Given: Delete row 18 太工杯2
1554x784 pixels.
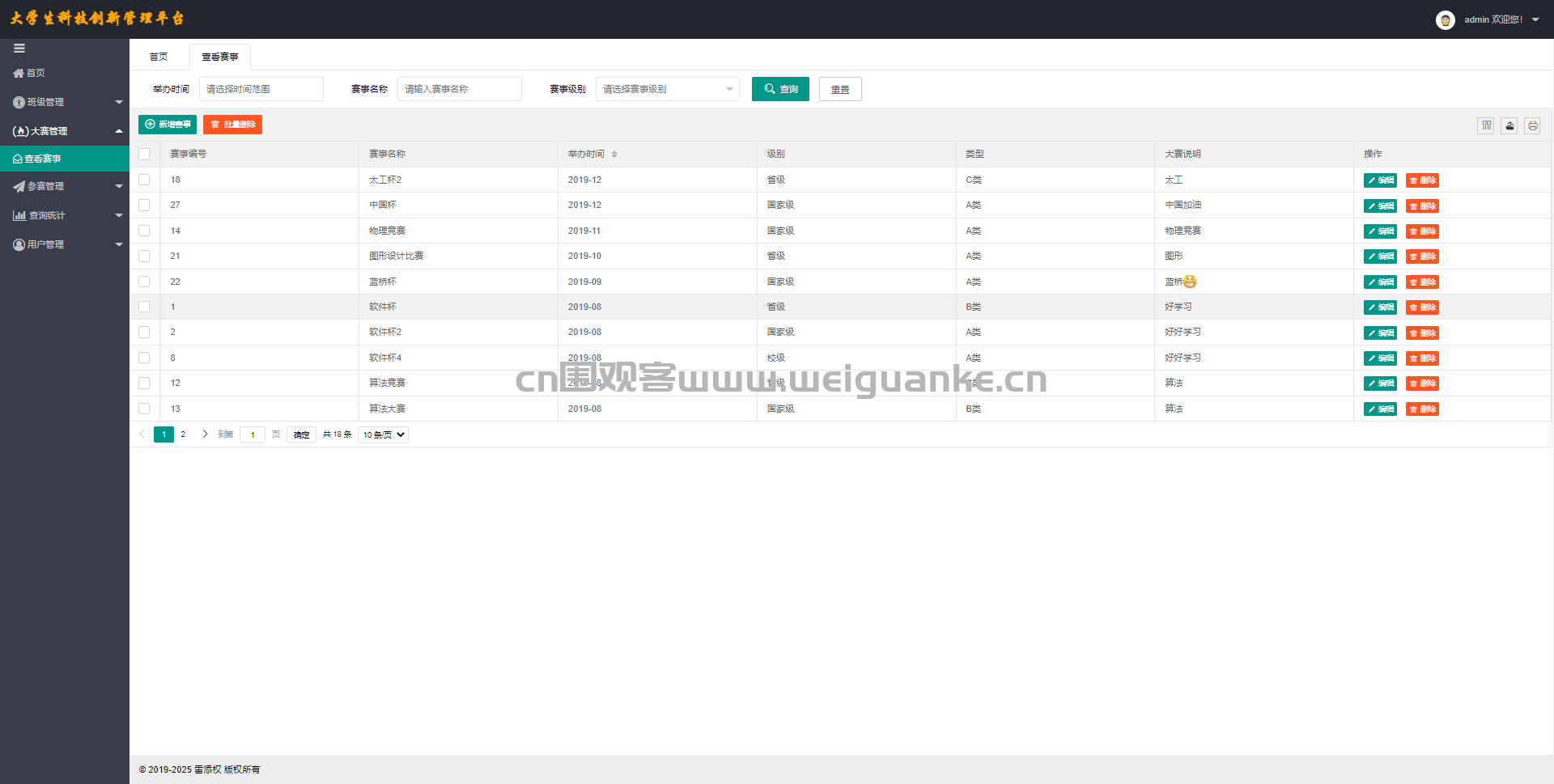Looking at the screenshot, I should [1422, 180].
